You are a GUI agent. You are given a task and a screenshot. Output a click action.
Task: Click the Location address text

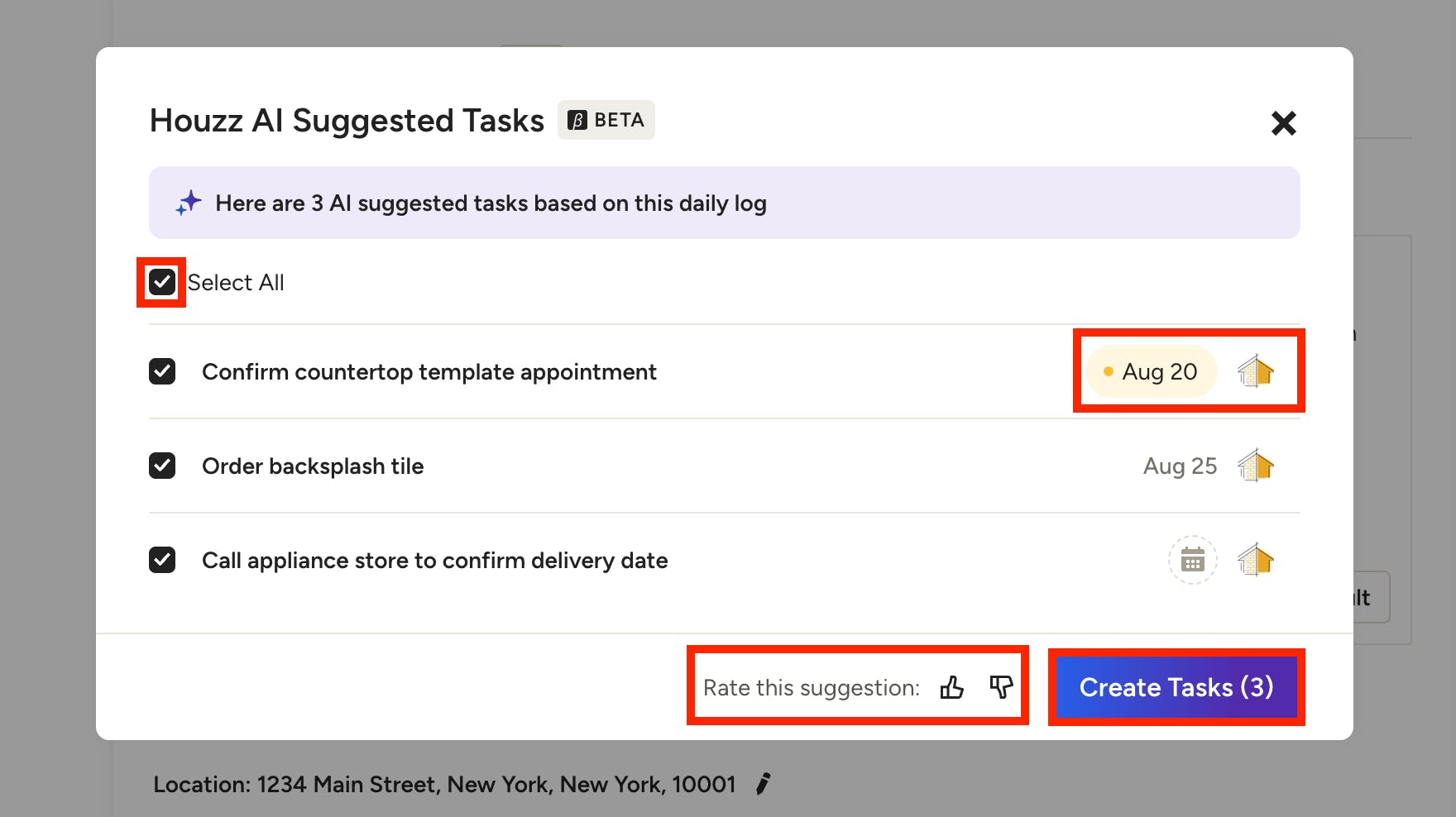point(444,784)
